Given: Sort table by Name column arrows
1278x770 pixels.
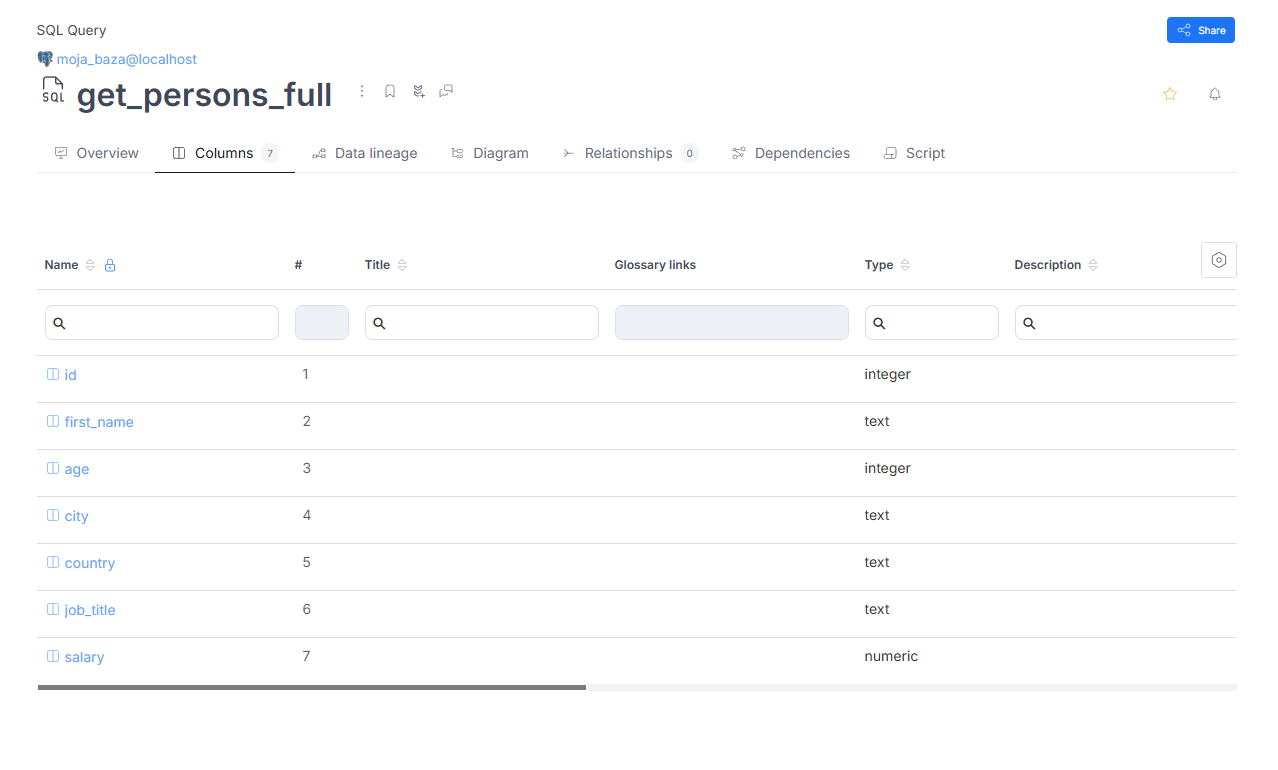Looking at the screenshot, I should (90, 266).
